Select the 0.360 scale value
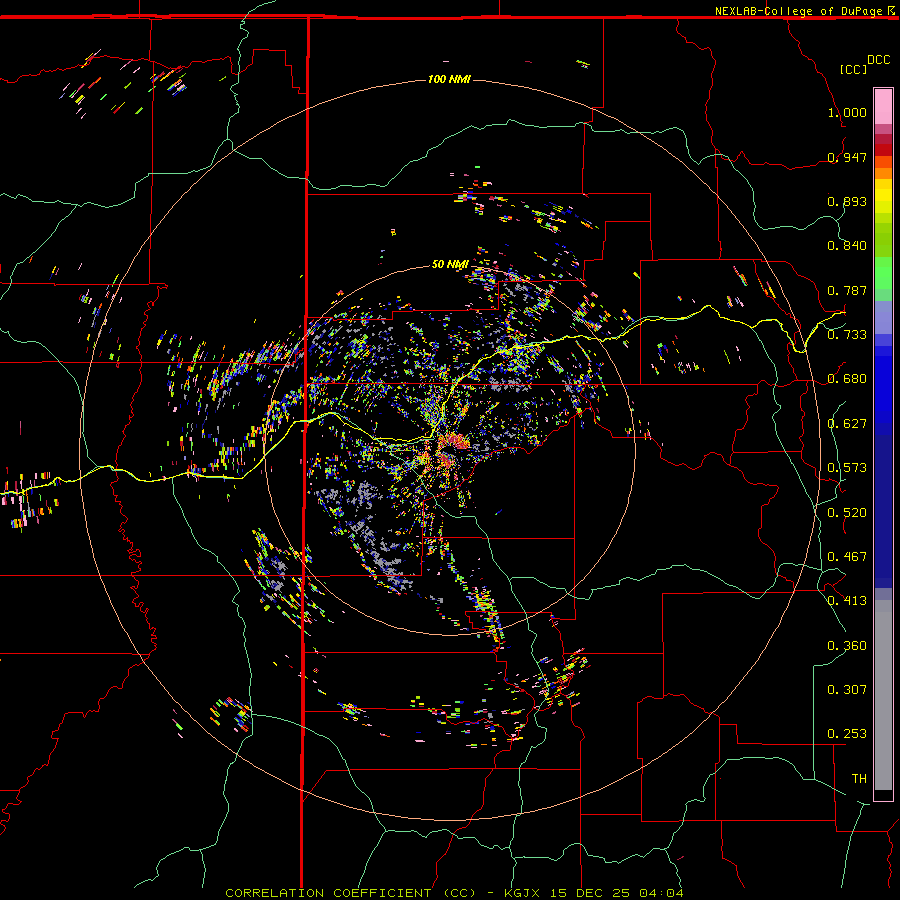Viewport: 900px width, 900px height. (847, 646)
